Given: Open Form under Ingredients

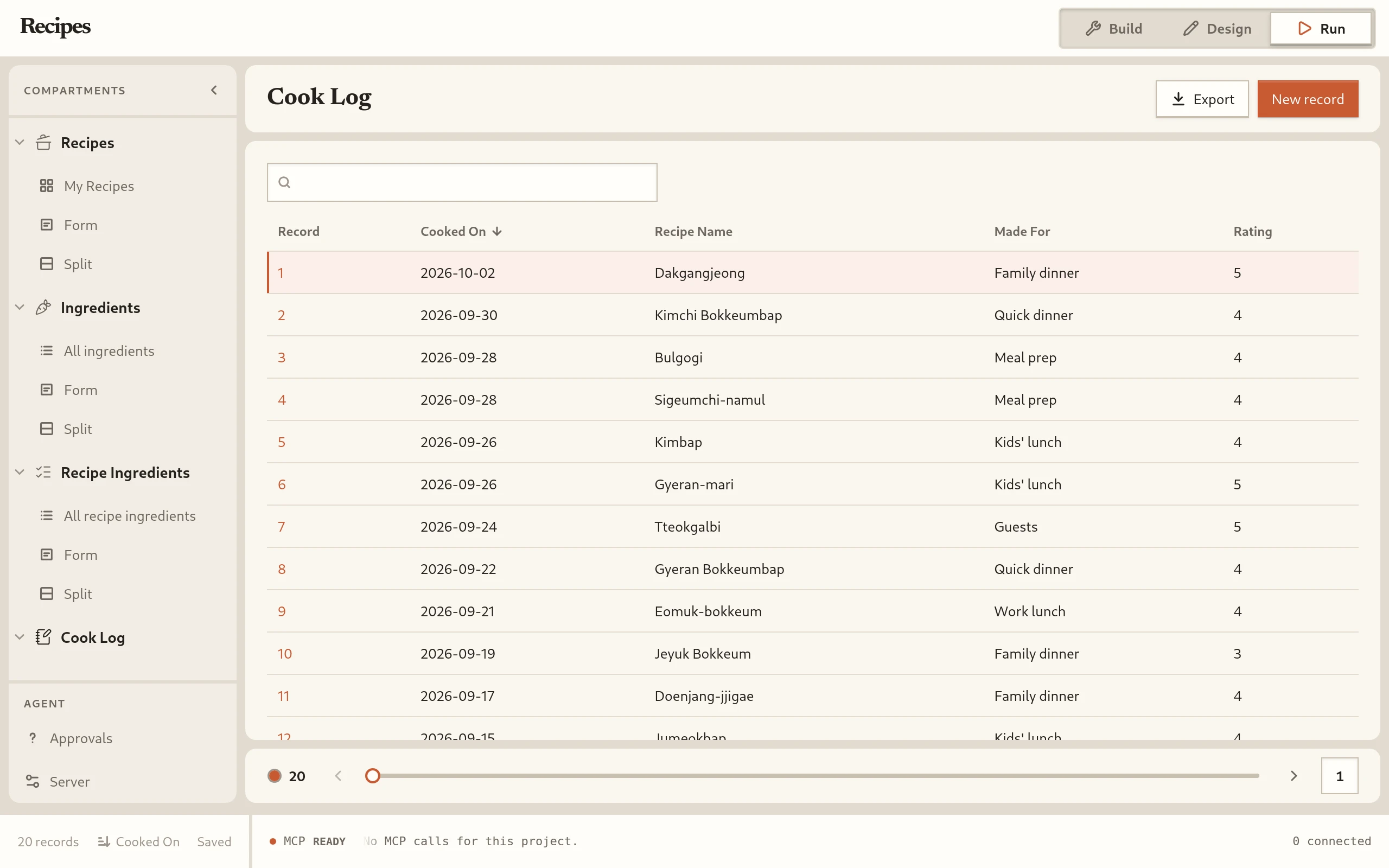Looking at the screenshot, I should click(68, 390).
